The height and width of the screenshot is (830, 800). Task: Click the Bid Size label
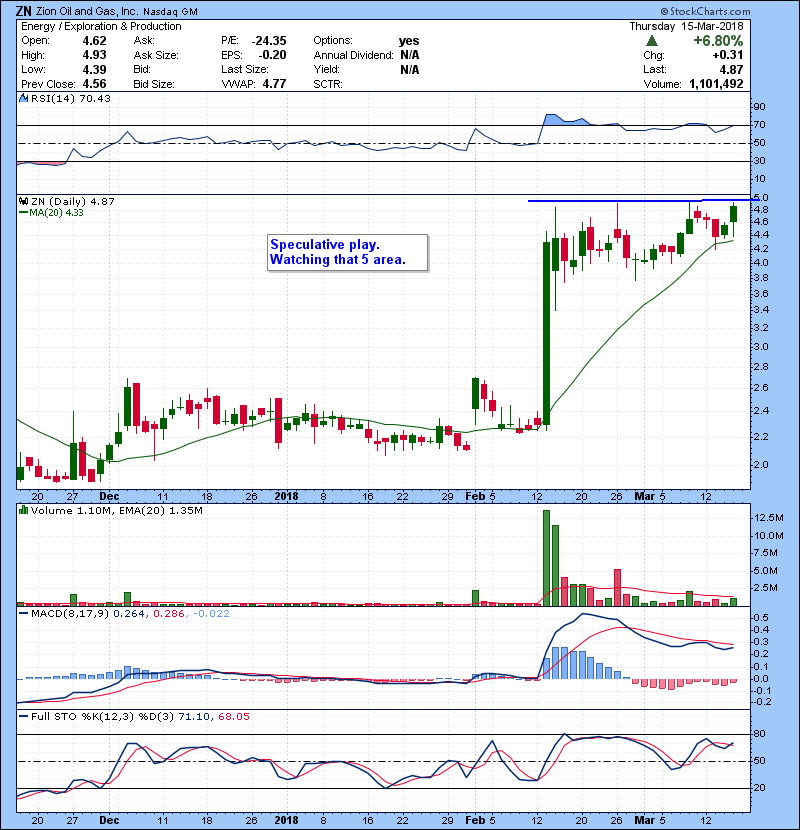[x=154, y=84]
